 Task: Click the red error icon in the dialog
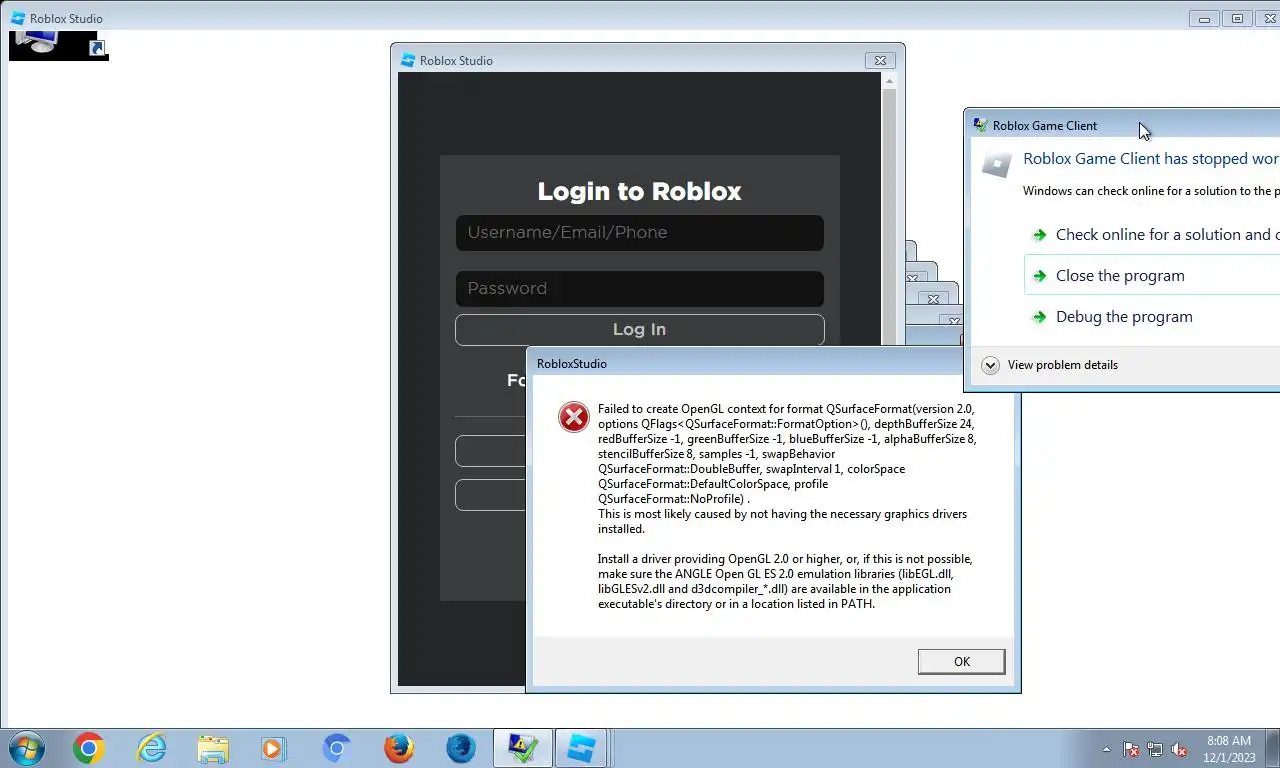[574, 417]
